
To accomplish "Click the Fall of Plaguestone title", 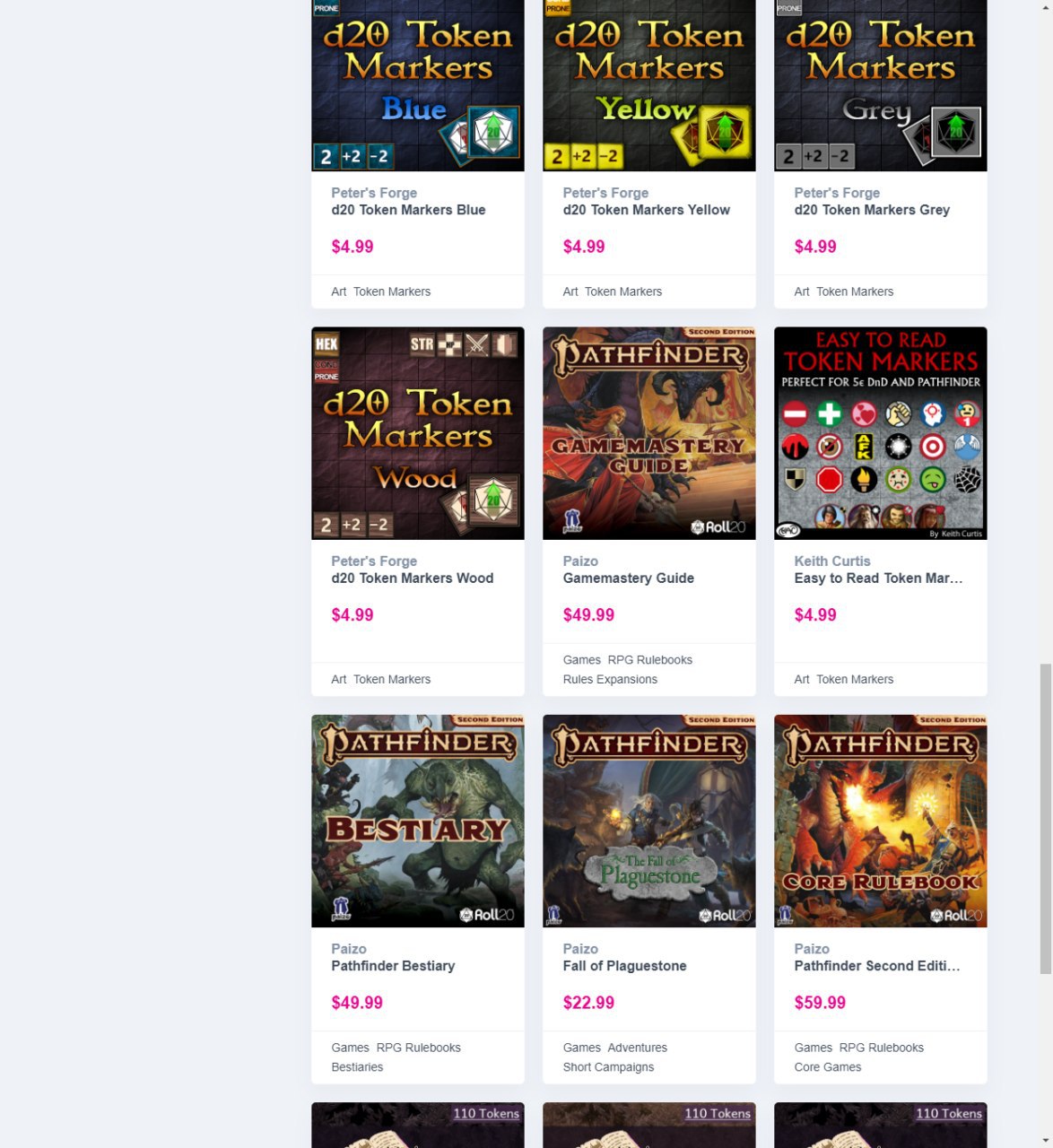I will (624, 966).
